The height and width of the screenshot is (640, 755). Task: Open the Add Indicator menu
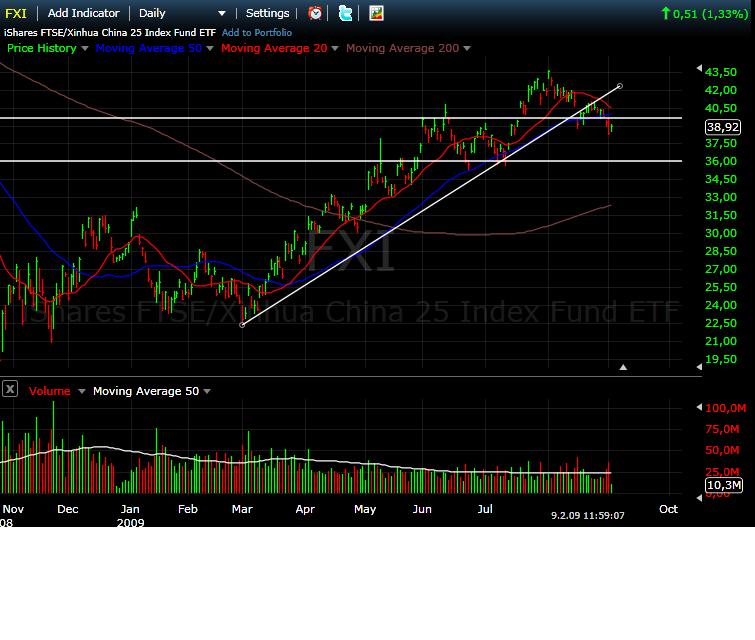coord(83,13)
